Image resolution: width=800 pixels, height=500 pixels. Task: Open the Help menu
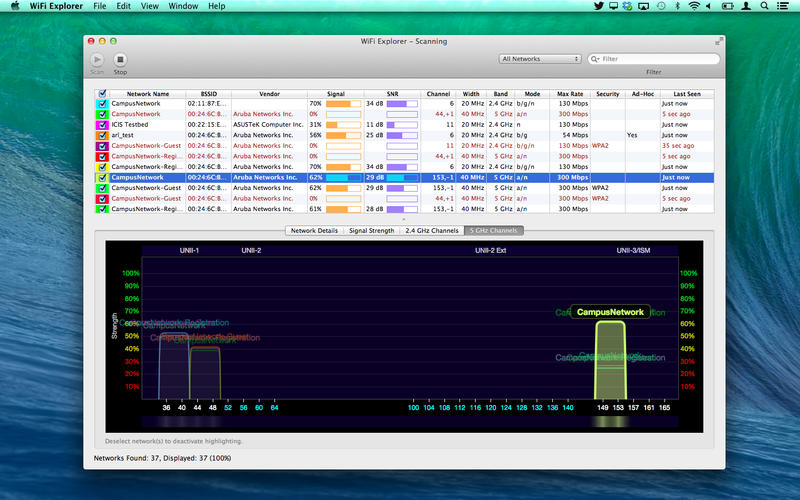(x=216, y=6)
